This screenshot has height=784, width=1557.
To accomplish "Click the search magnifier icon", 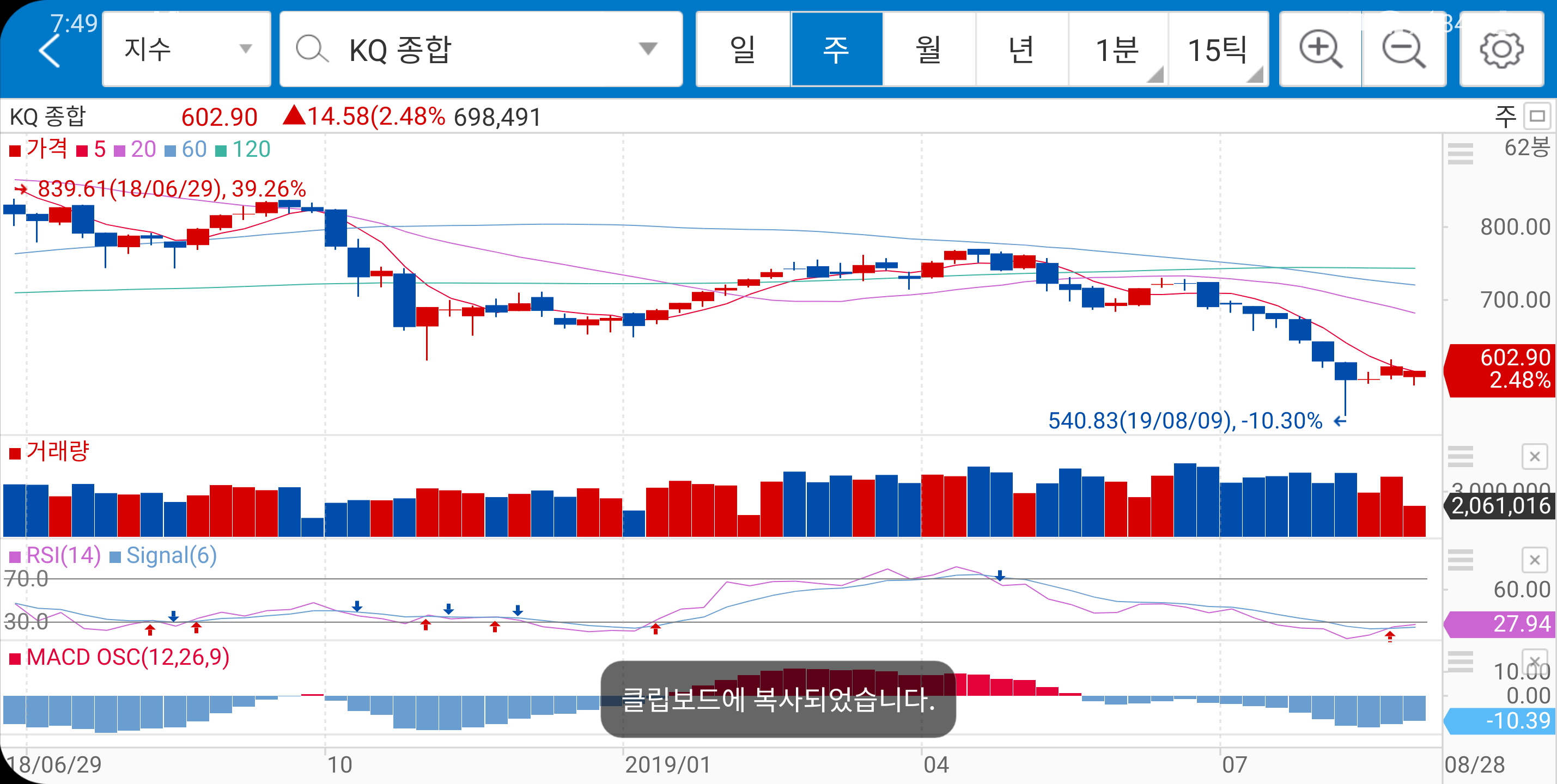I will coord(312,50).
